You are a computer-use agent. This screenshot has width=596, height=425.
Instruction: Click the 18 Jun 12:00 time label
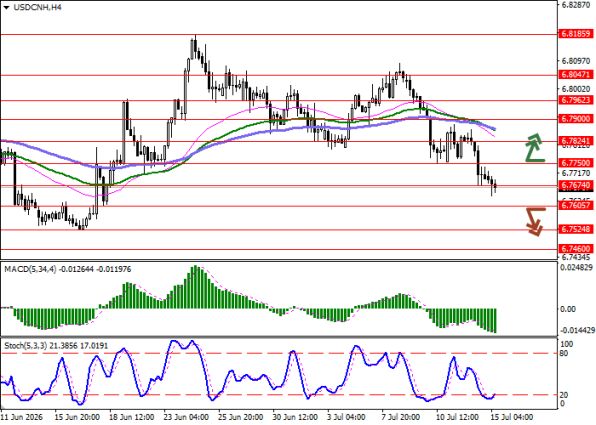[132, 417]
